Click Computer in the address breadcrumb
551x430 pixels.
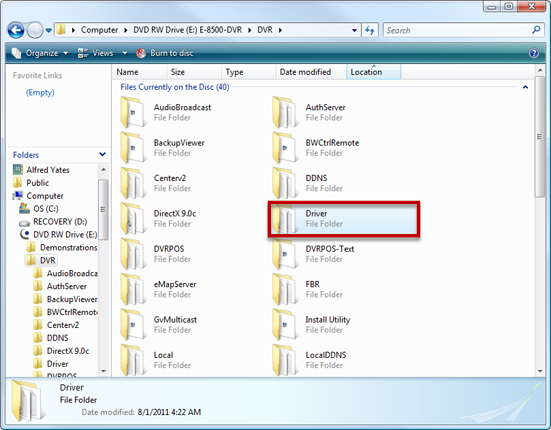pyautogui.click(x=99, y=30)
